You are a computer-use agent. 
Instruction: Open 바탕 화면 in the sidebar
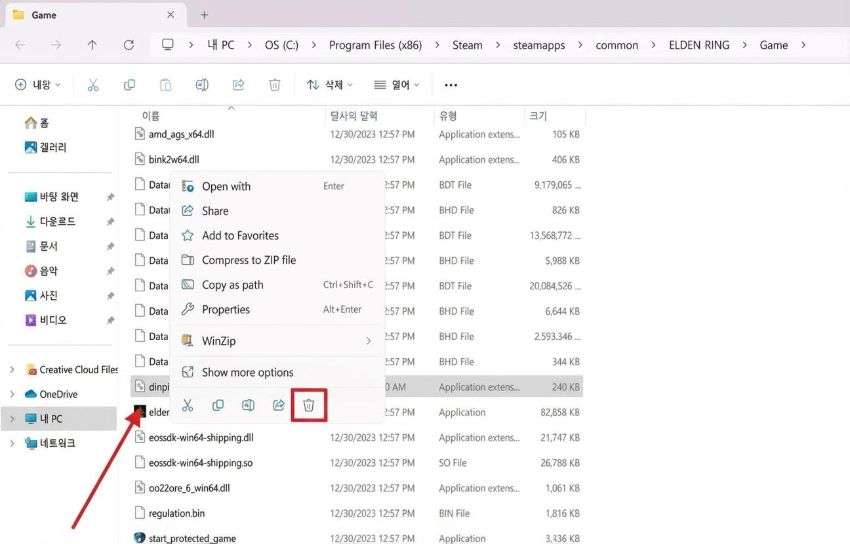(52, 197)
